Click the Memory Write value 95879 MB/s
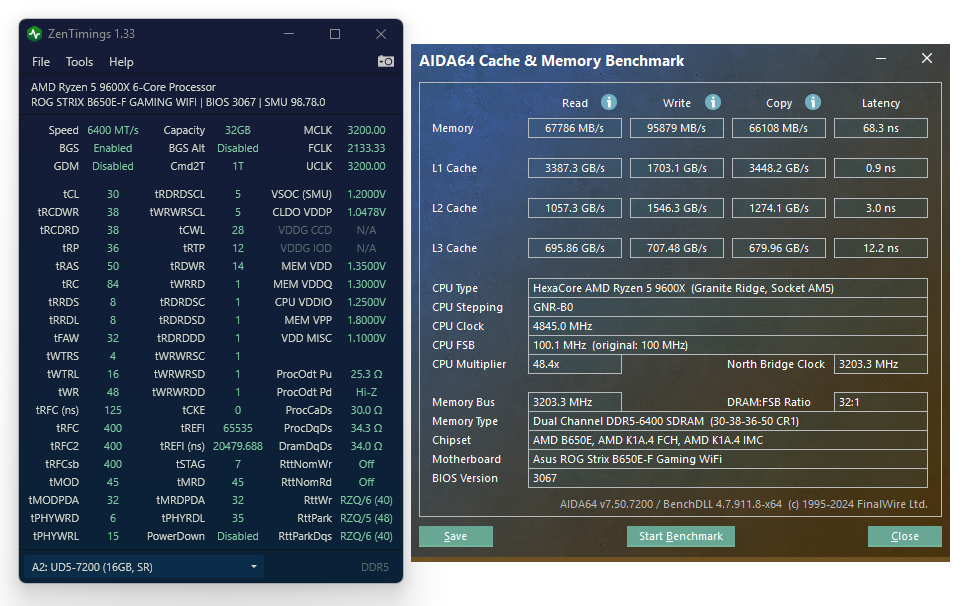The height and width of the screenshot is (606, 964). [677, 128]
